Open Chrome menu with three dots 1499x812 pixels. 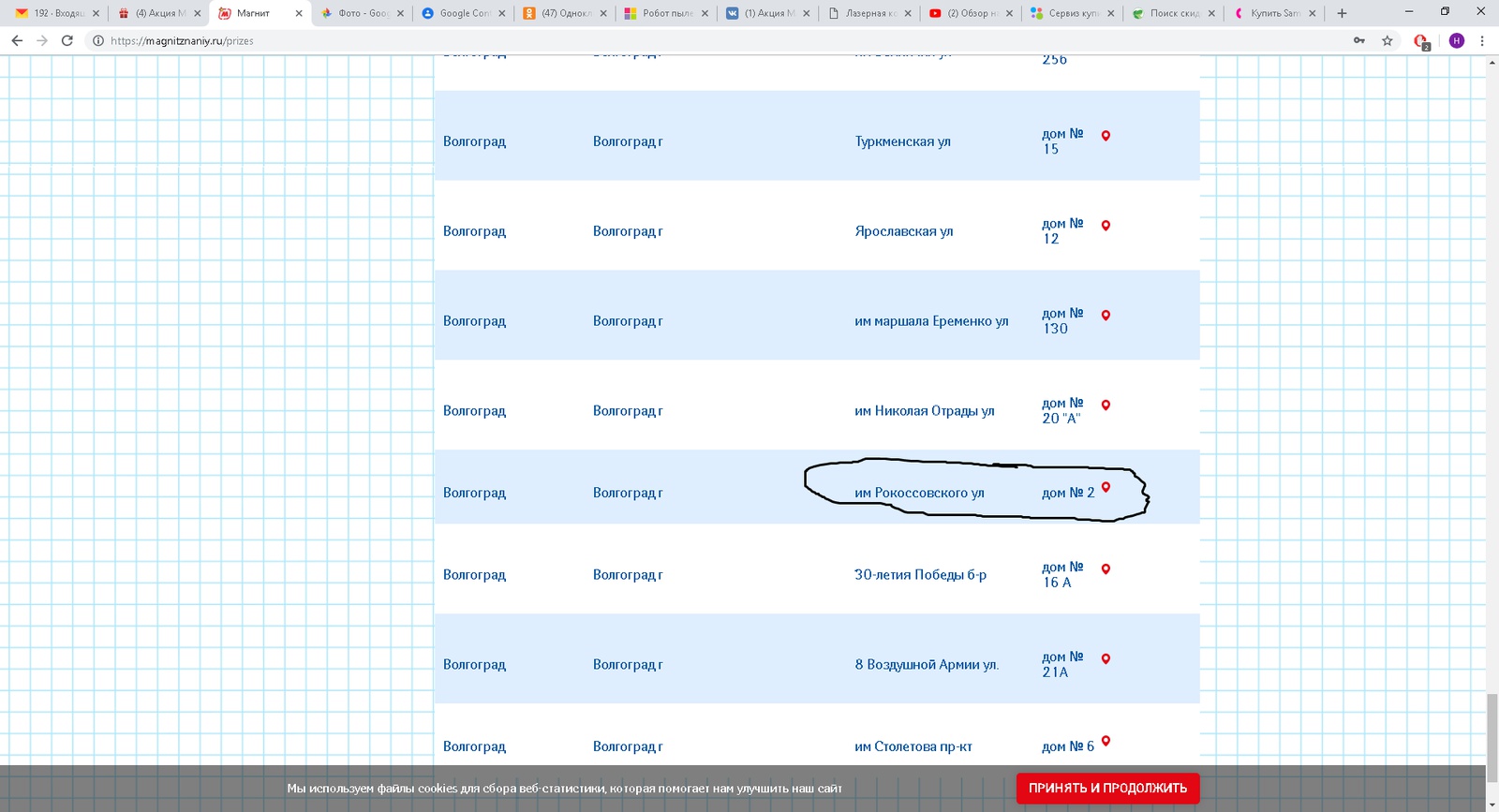pyautogui.click(x=1482, y=40)
